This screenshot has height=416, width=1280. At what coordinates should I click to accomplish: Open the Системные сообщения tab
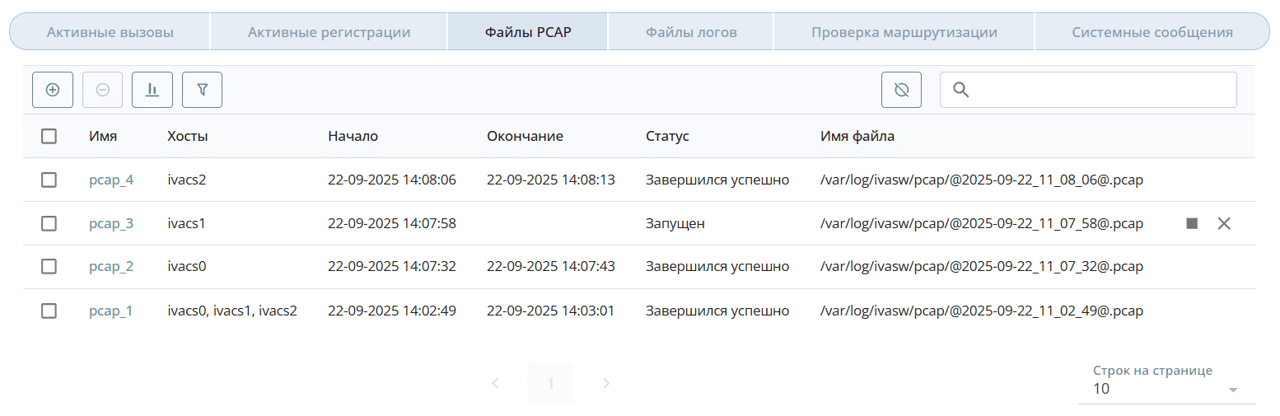pos(1152,32)
